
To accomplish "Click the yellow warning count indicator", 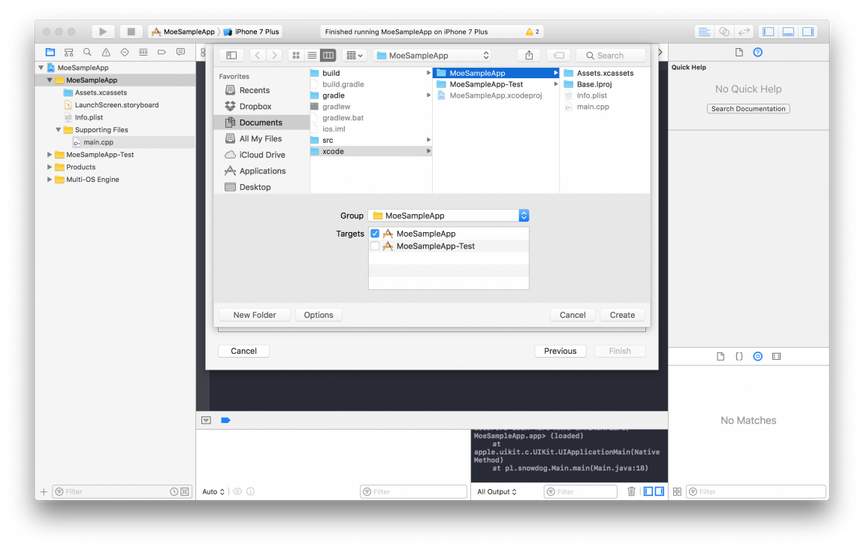I will click(532, 32).
